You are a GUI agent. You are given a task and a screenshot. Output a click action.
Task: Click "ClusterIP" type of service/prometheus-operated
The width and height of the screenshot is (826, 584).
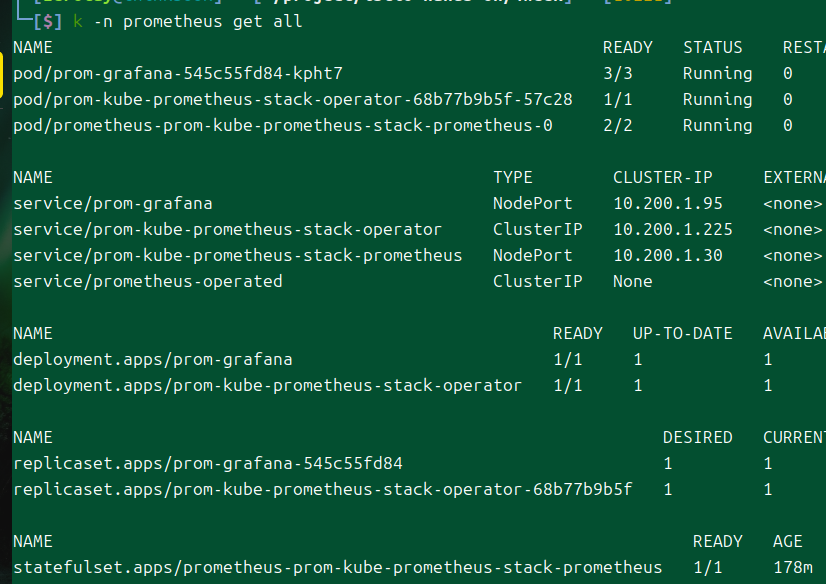coord(538,281)
